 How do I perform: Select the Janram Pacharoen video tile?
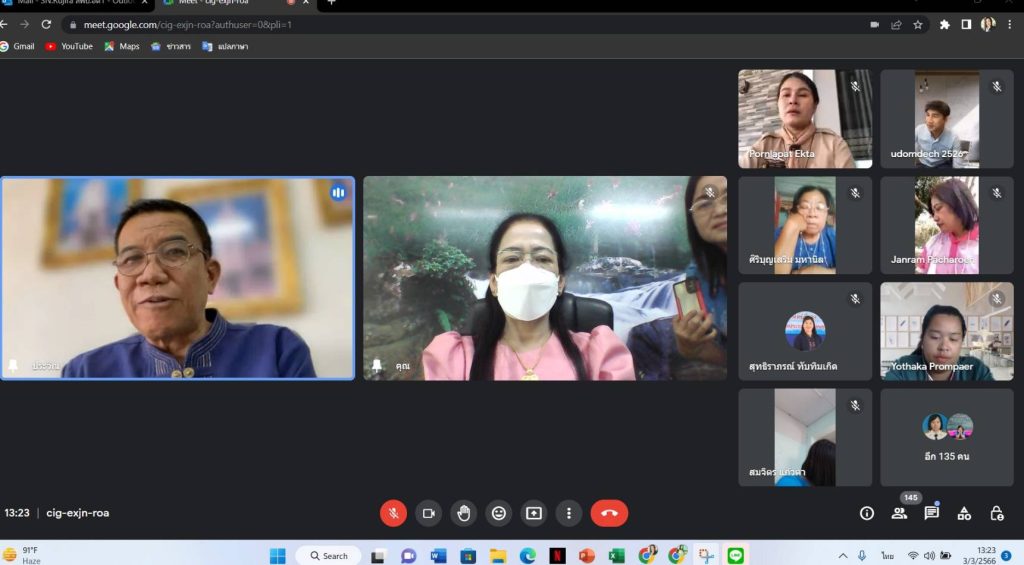click(947, 225)
